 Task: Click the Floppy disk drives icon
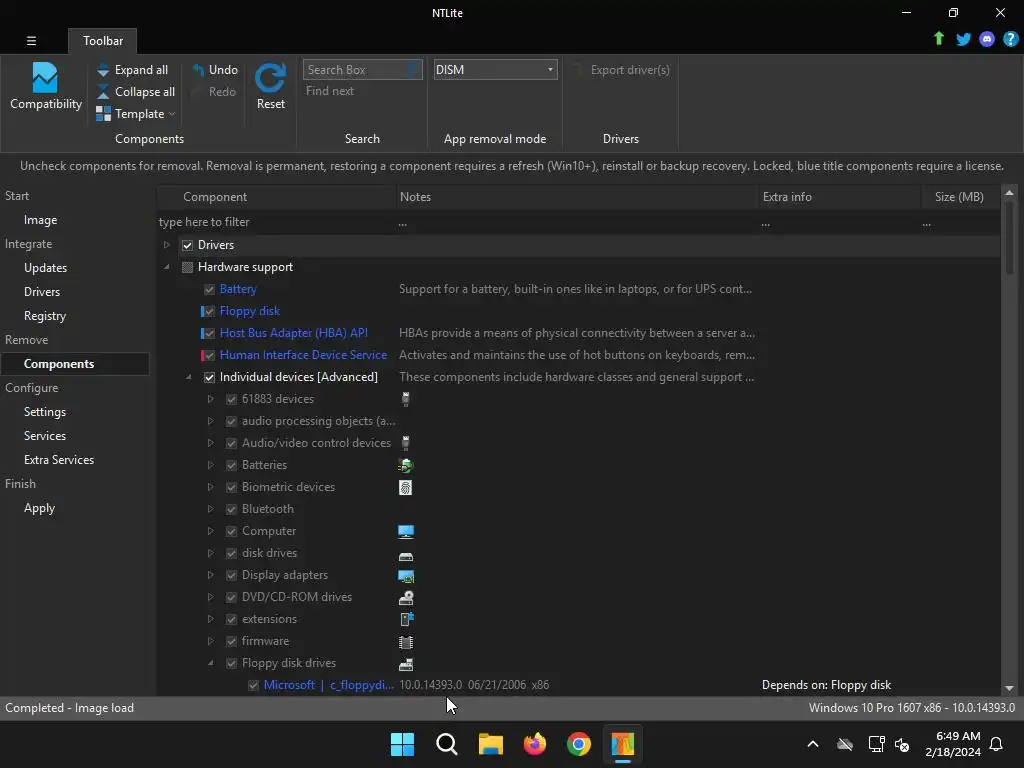tap(406, 664)
